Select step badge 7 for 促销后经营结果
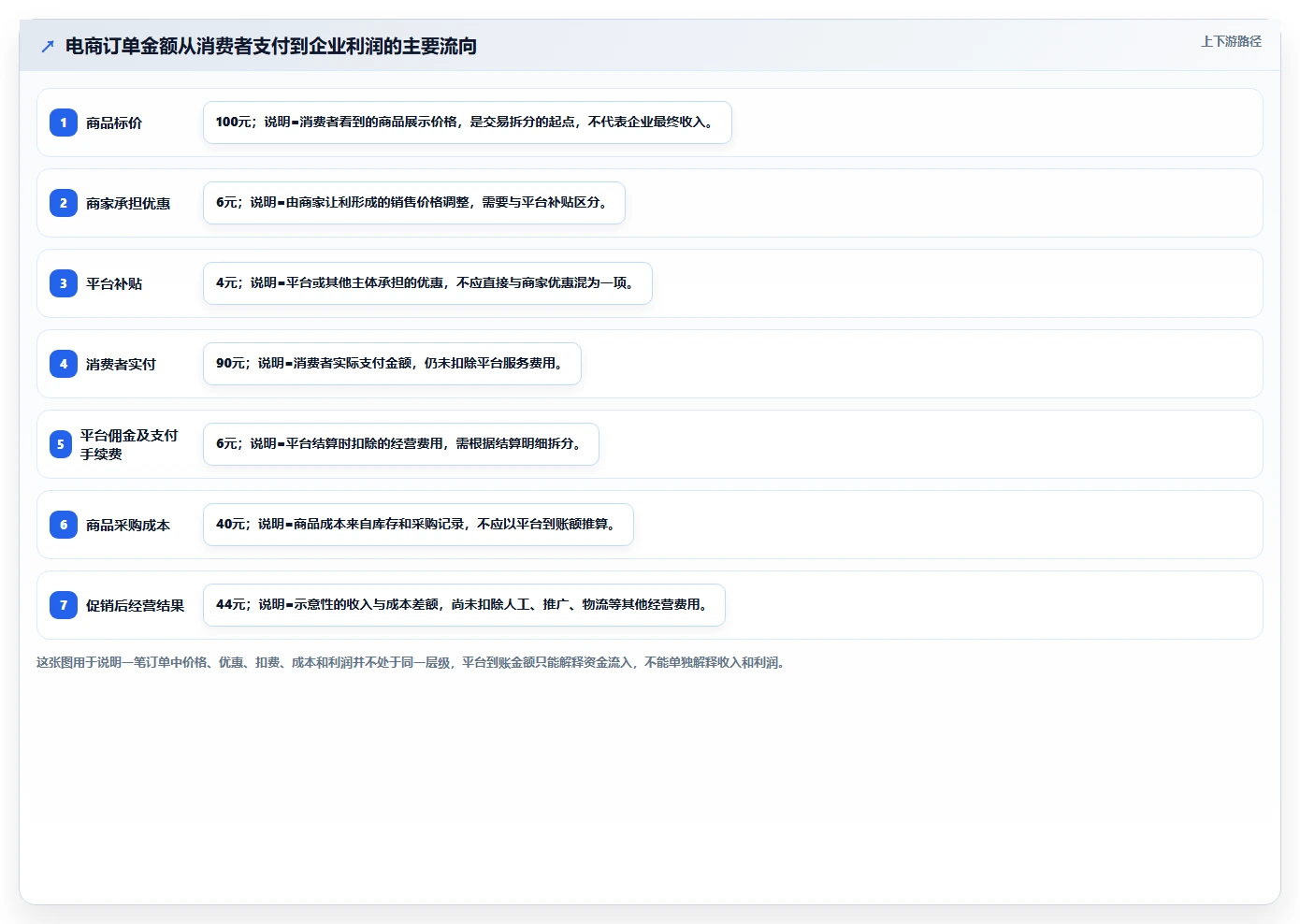The height and width of the screenshot is (924, 1300). (64, 605)
